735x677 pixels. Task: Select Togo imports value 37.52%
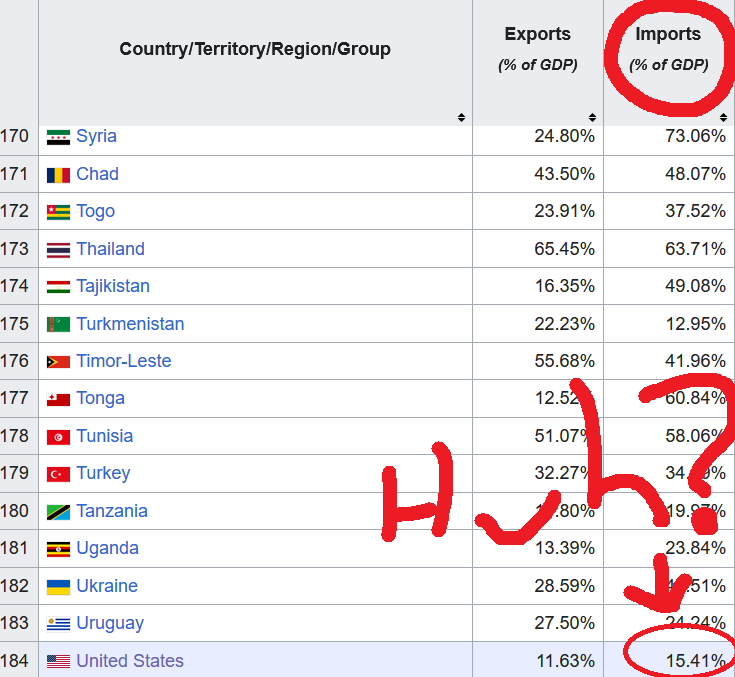(695, 211)
